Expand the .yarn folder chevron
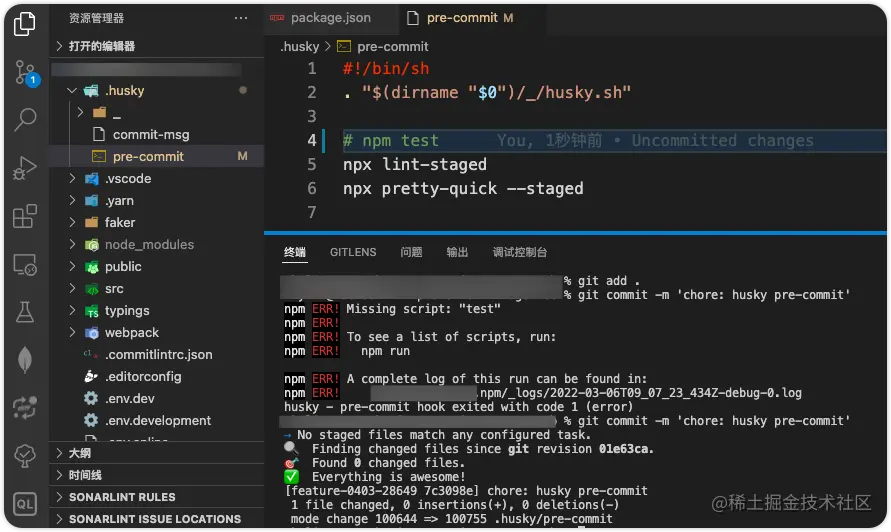The image size is (891, 532). 72,201
